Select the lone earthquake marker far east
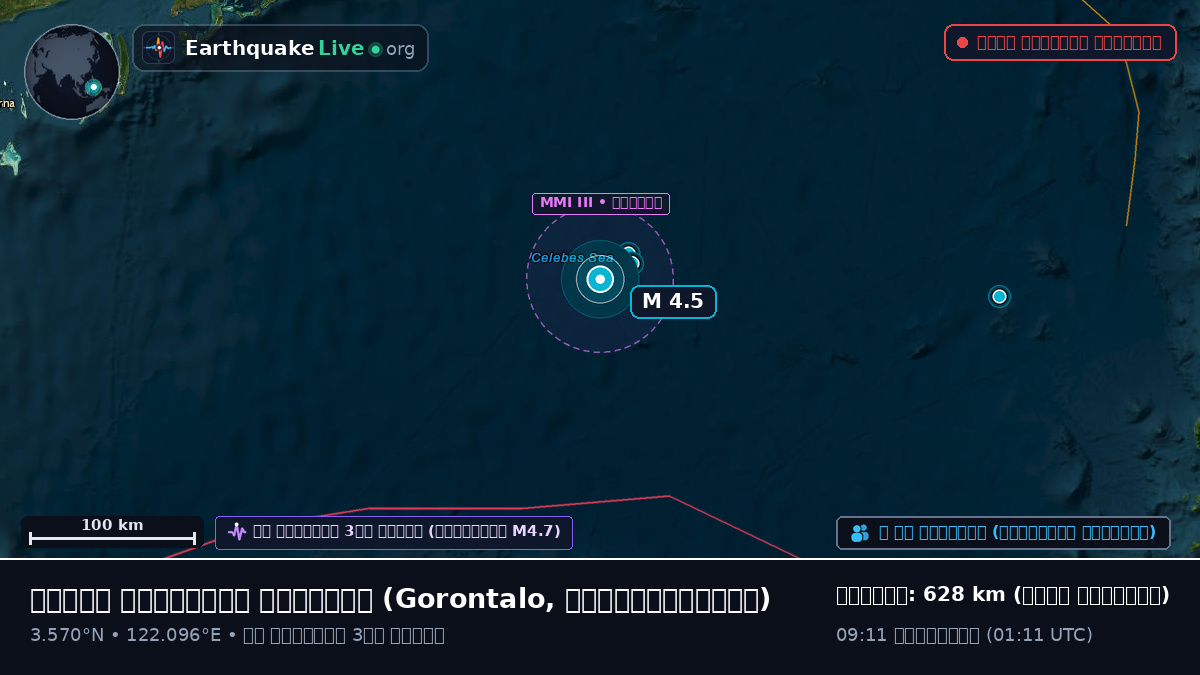 pyautogui.click(x=999, y=296)
